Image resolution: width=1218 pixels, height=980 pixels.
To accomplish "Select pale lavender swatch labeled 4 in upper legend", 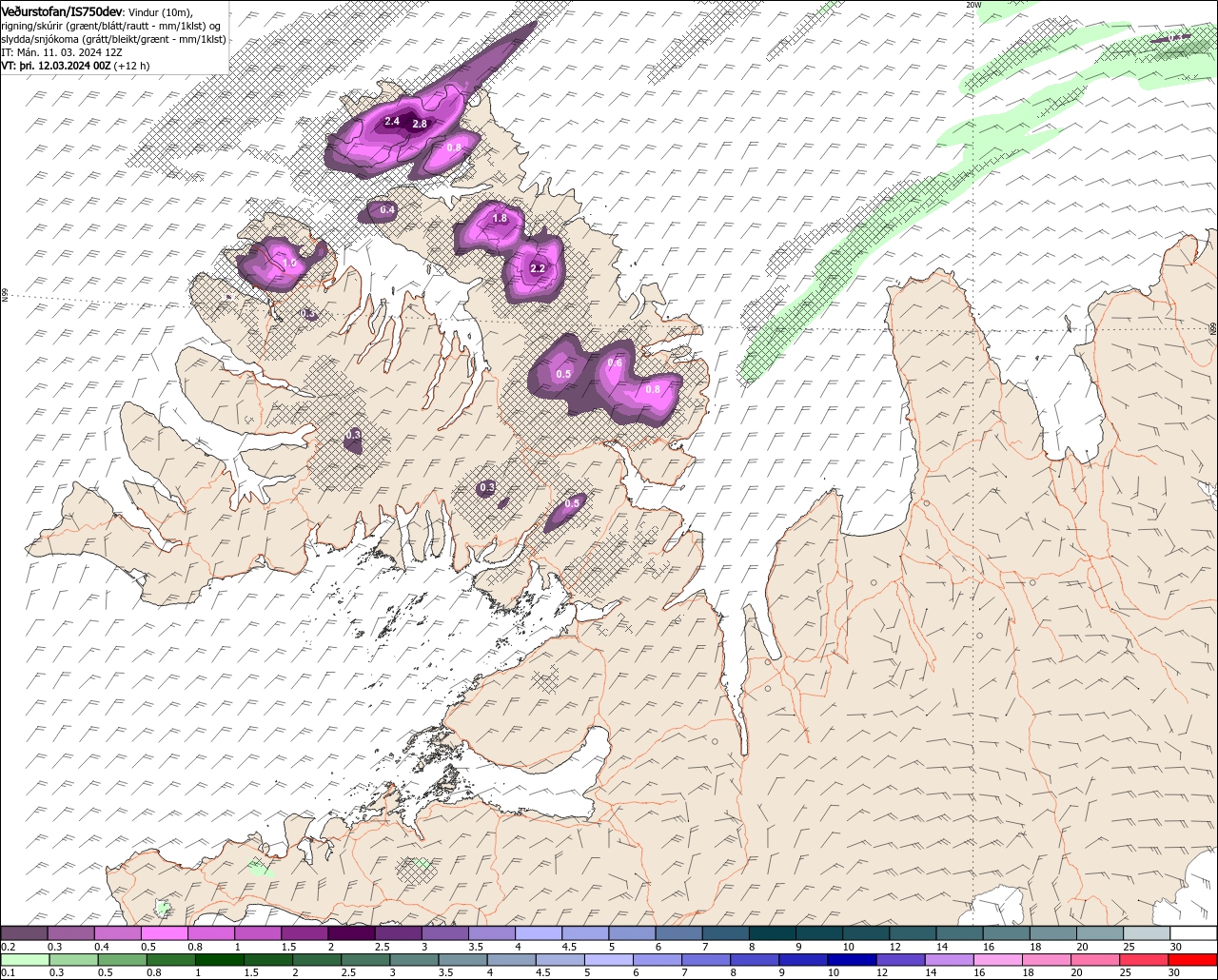I will tap(539, 933).
